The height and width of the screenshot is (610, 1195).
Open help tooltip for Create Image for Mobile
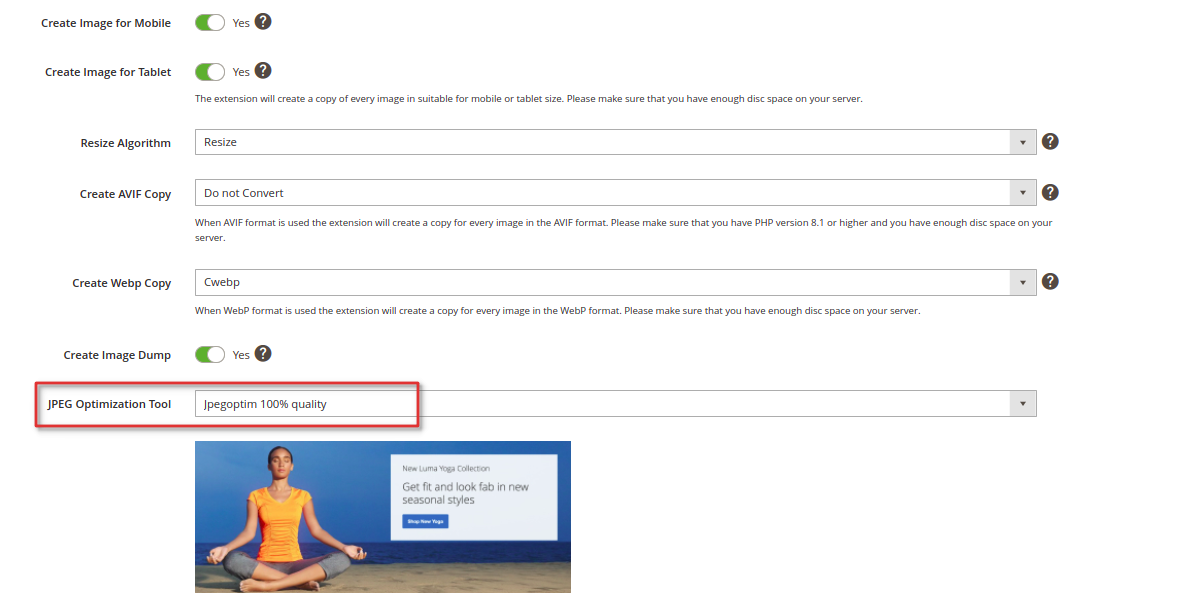pyautogui.click(x=263, y=21)
